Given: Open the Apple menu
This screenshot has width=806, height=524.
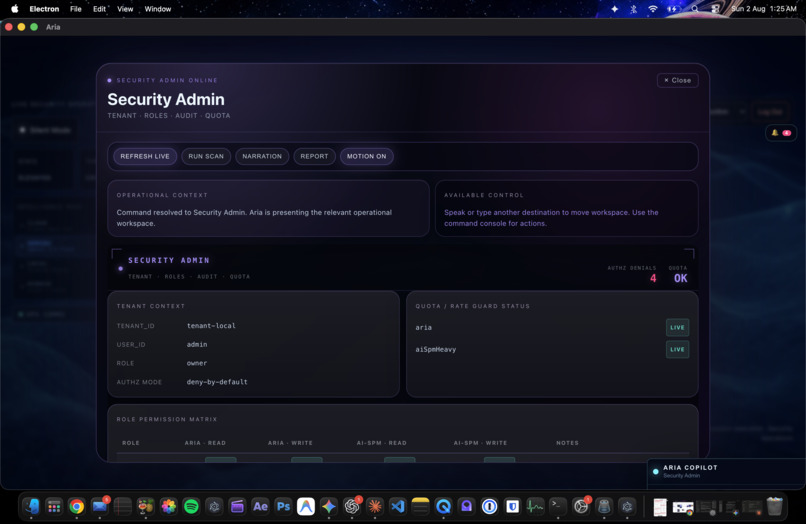Looking at the screenshot, I should coord(15,9).
